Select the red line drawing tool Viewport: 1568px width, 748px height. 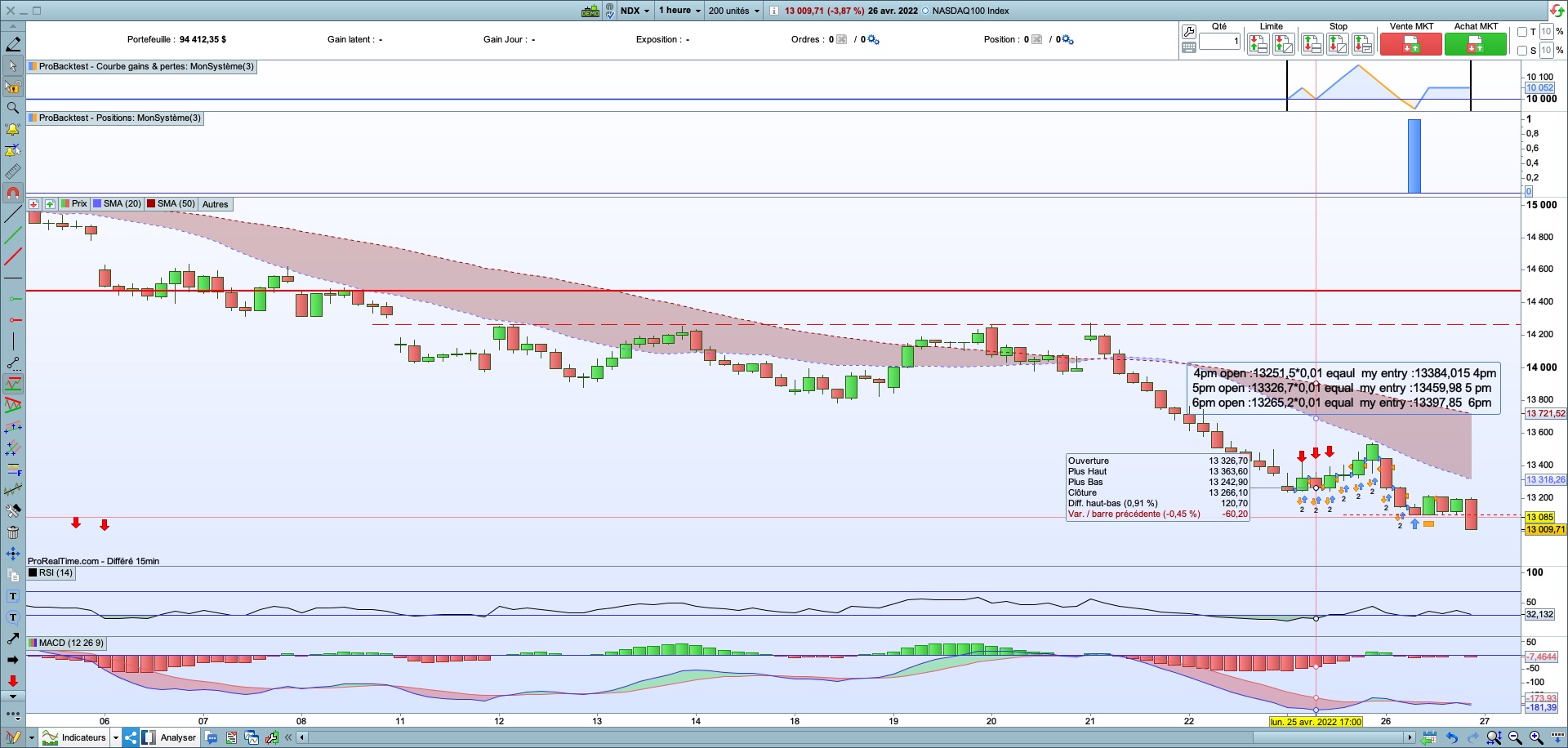(x=13, y=257)
